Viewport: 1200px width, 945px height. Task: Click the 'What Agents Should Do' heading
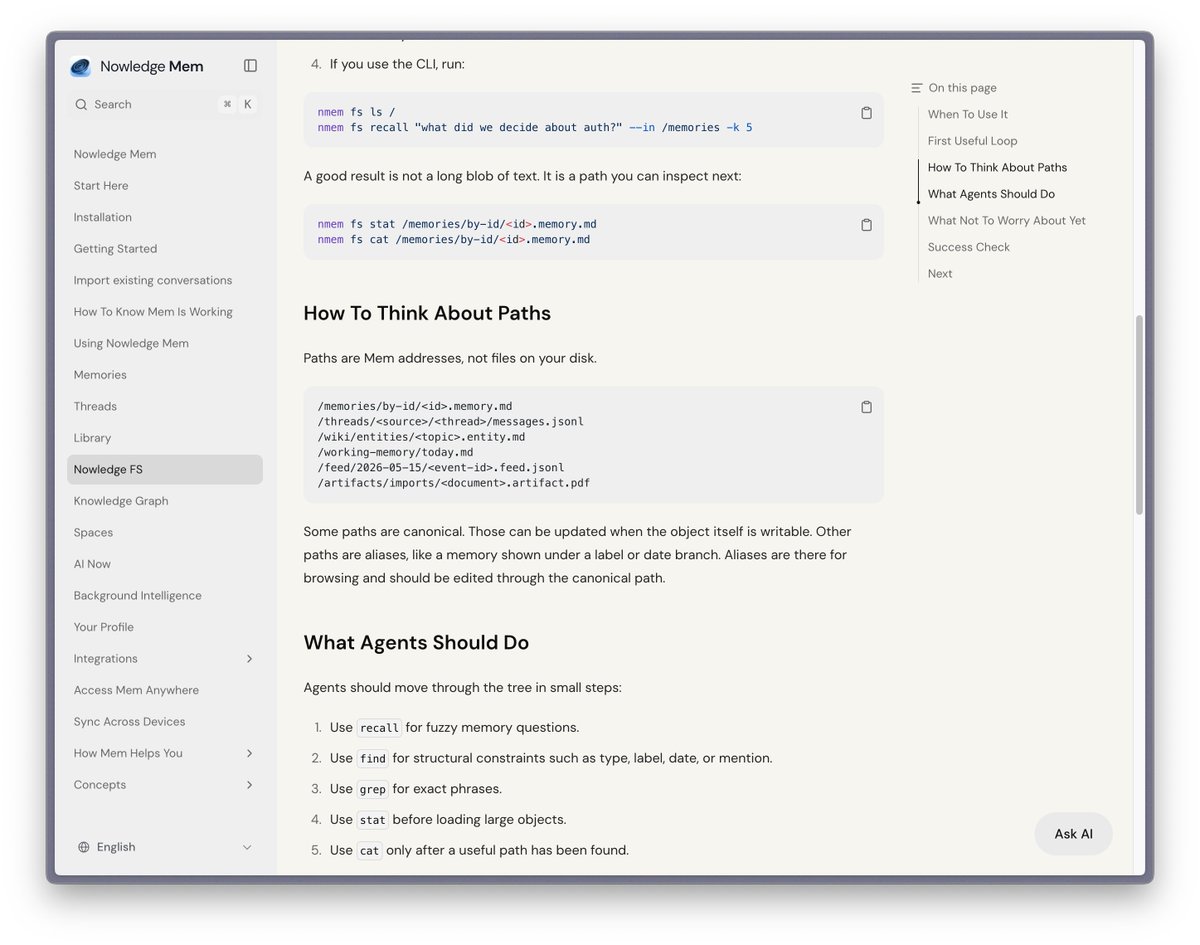tap(416, 643)
